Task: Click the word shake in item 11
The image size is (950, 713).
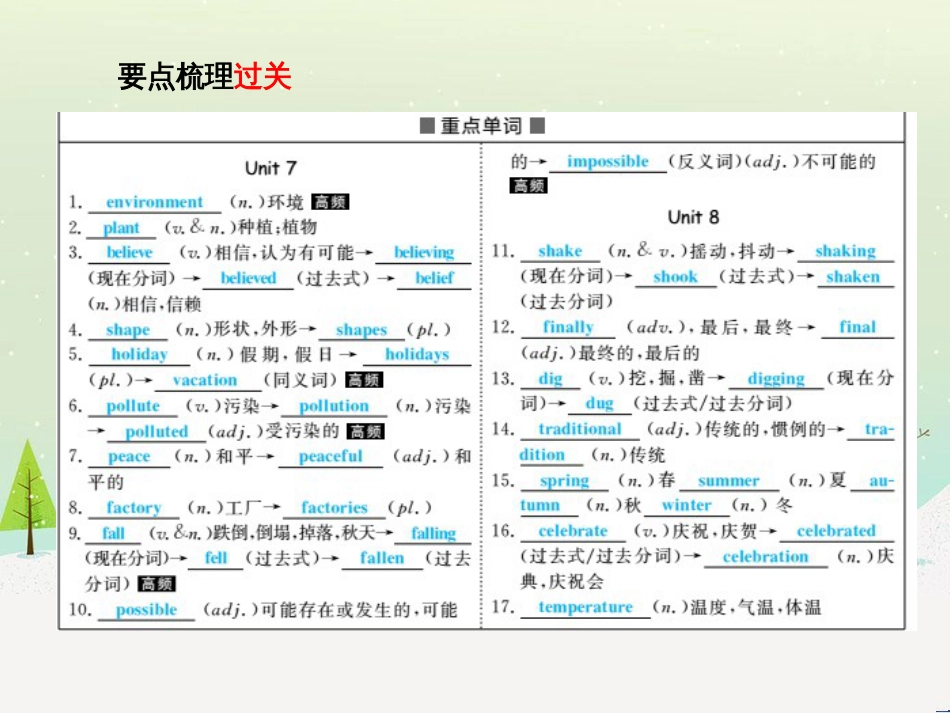Action: pyautogui.click(x=560, y=251)
